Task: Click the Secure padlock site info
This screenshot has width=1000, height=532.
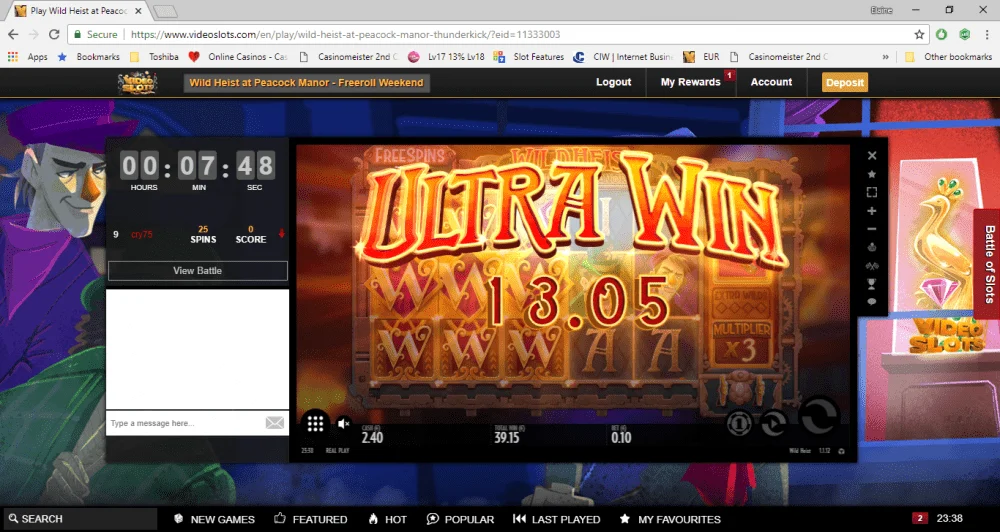Action: pyautogui.click(x=95, y=34)
